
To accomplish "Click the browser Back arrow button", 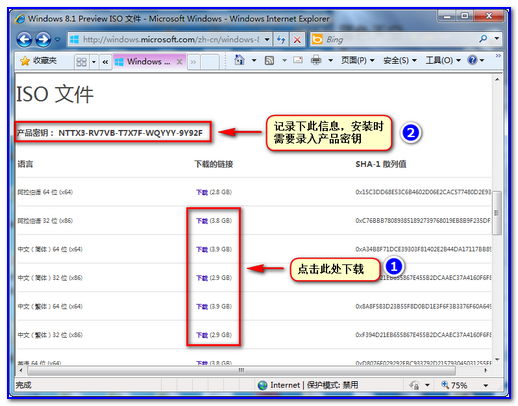I will click(x=24, y=40).
